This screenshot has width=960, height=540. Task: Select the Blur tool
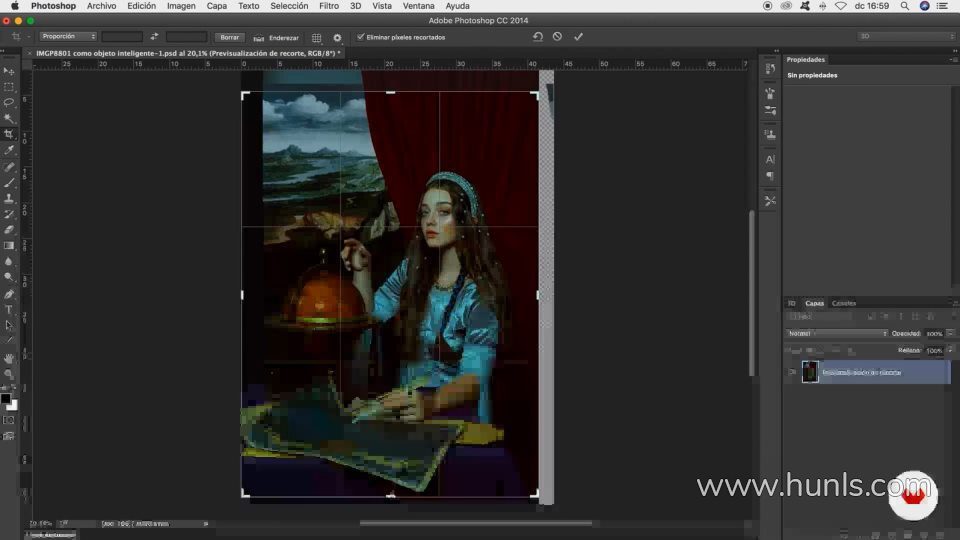(9, 261)
